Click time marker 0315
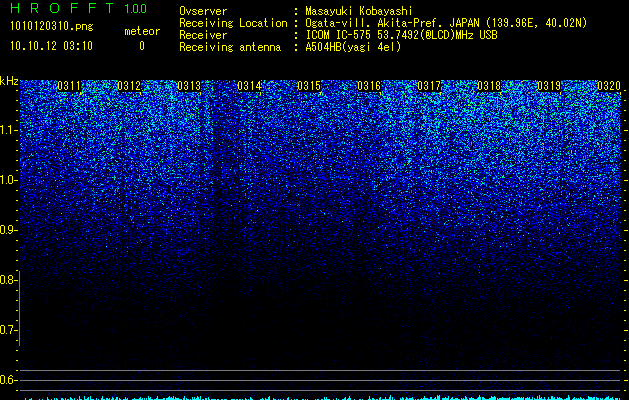This screenshot has width=629, height=400. [x=309, y=86]
